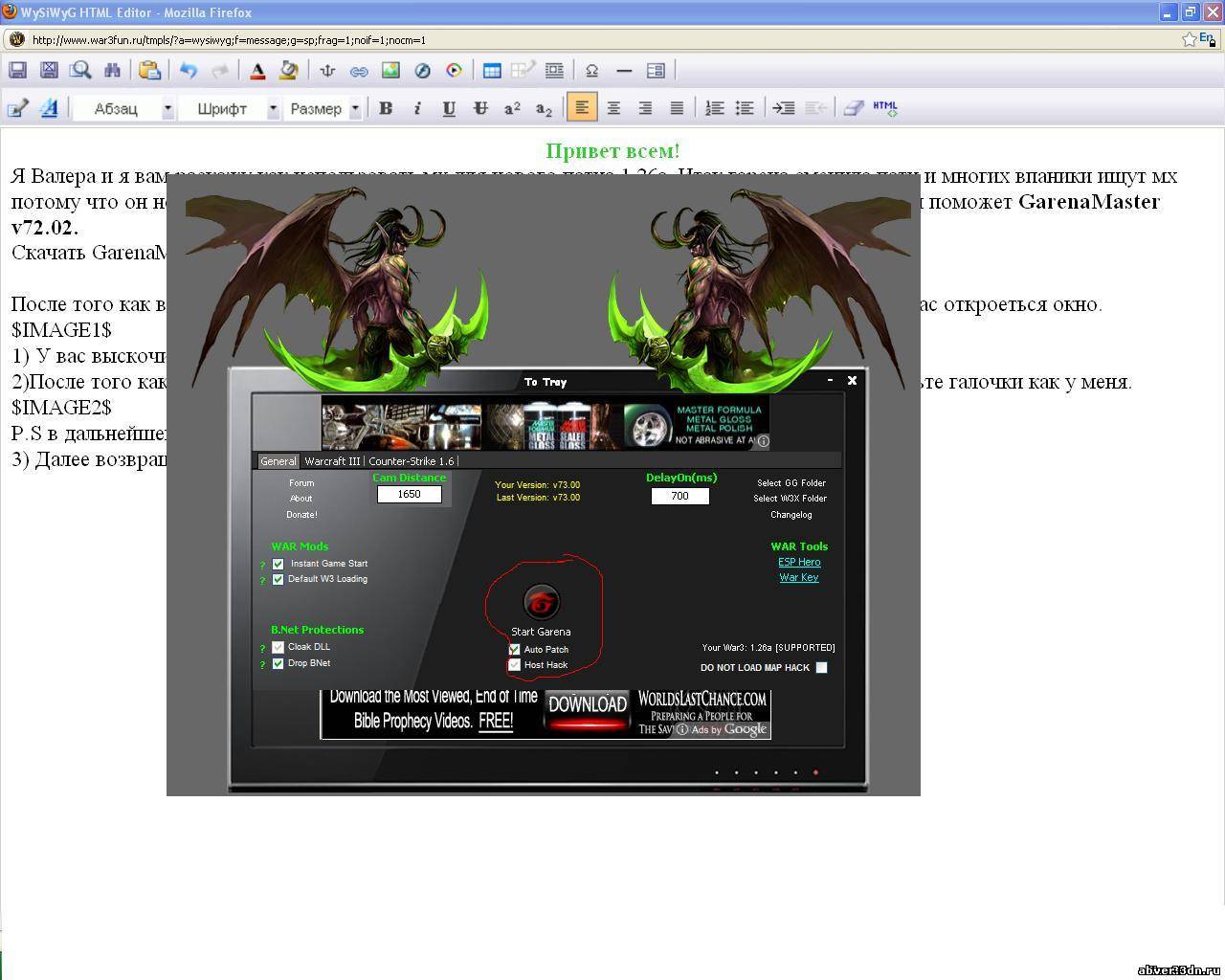
Task: Open the text color picker
Action: [x=257, y=70]
